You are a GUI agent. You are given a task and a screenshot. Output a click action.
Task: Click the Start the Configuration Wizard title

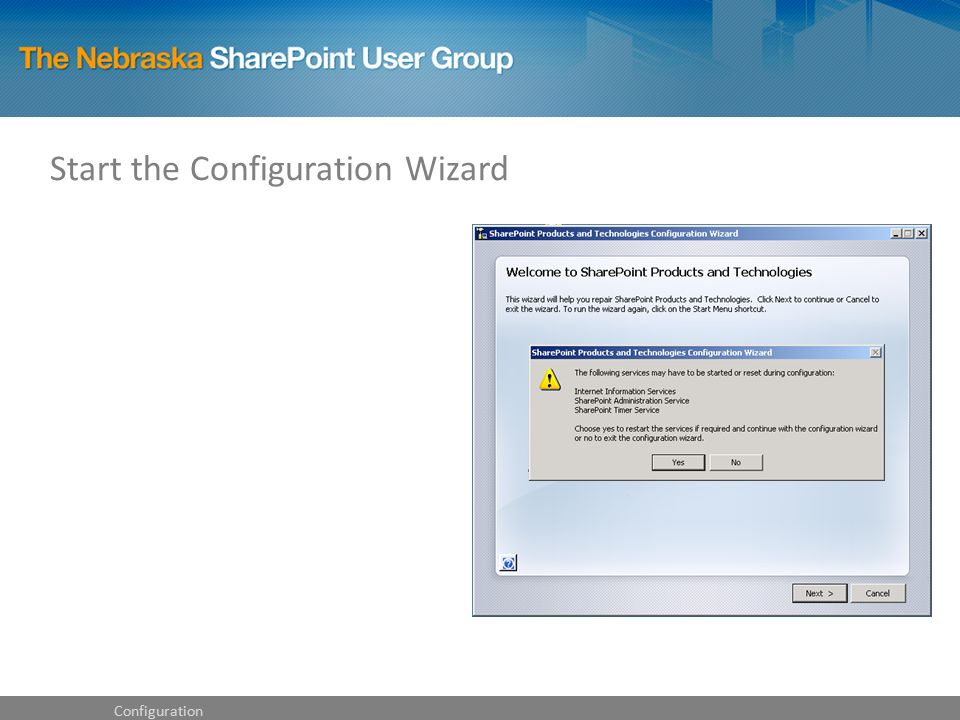coord(279,170)
